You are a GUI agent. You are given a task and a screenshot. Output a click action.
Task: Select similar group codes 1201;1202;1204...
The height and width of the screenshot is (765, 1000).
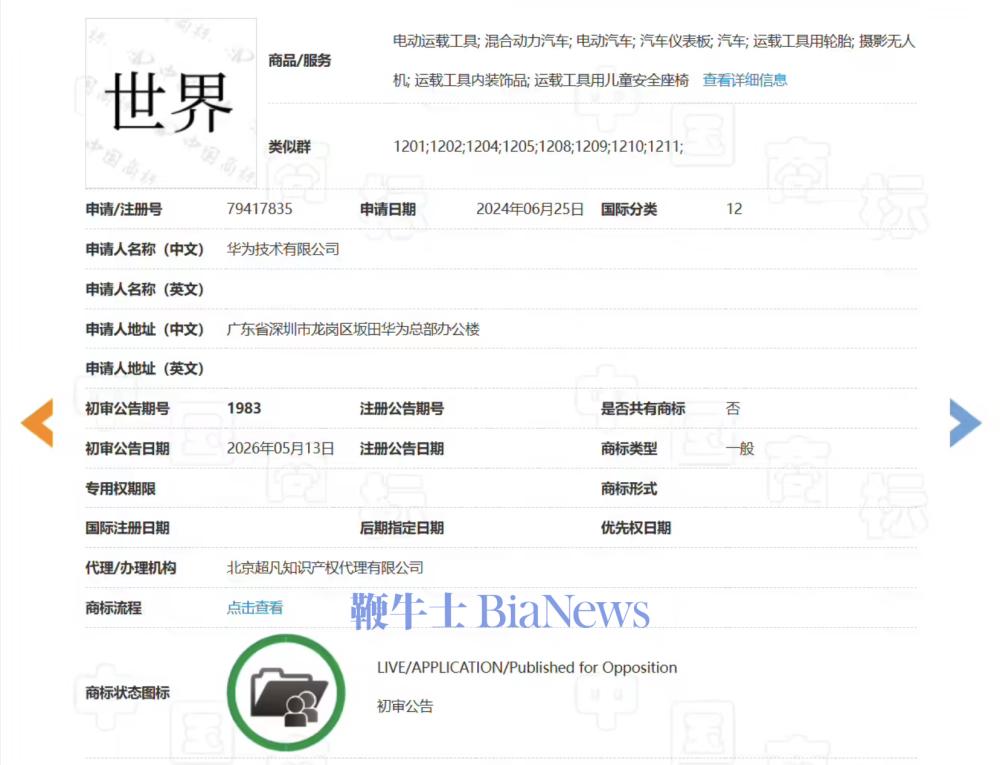click(x=446, y=147)
